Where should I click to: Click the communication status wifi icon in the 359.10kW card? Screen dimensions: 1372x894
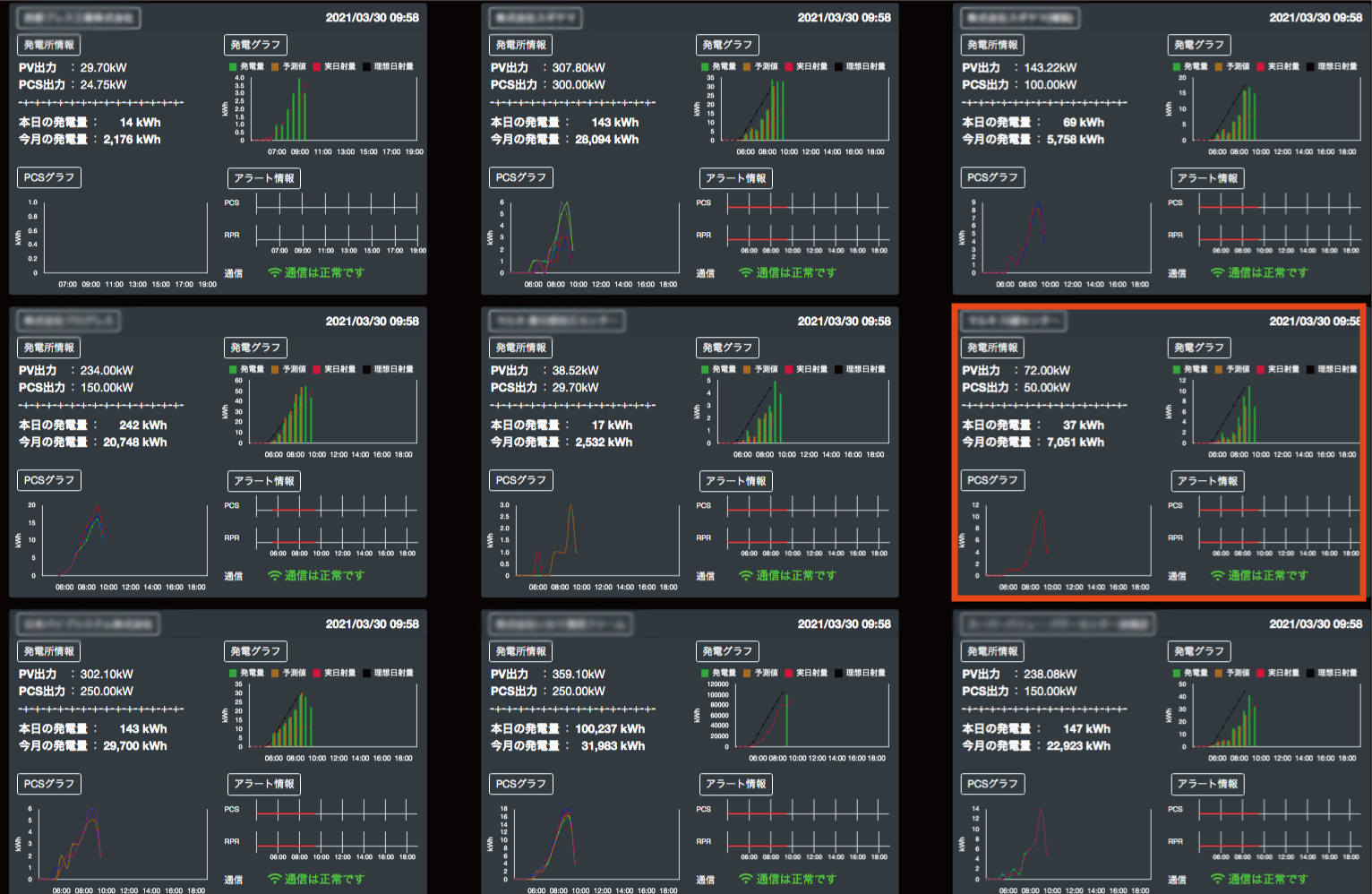pyautogui.click(x=746, y=880)
